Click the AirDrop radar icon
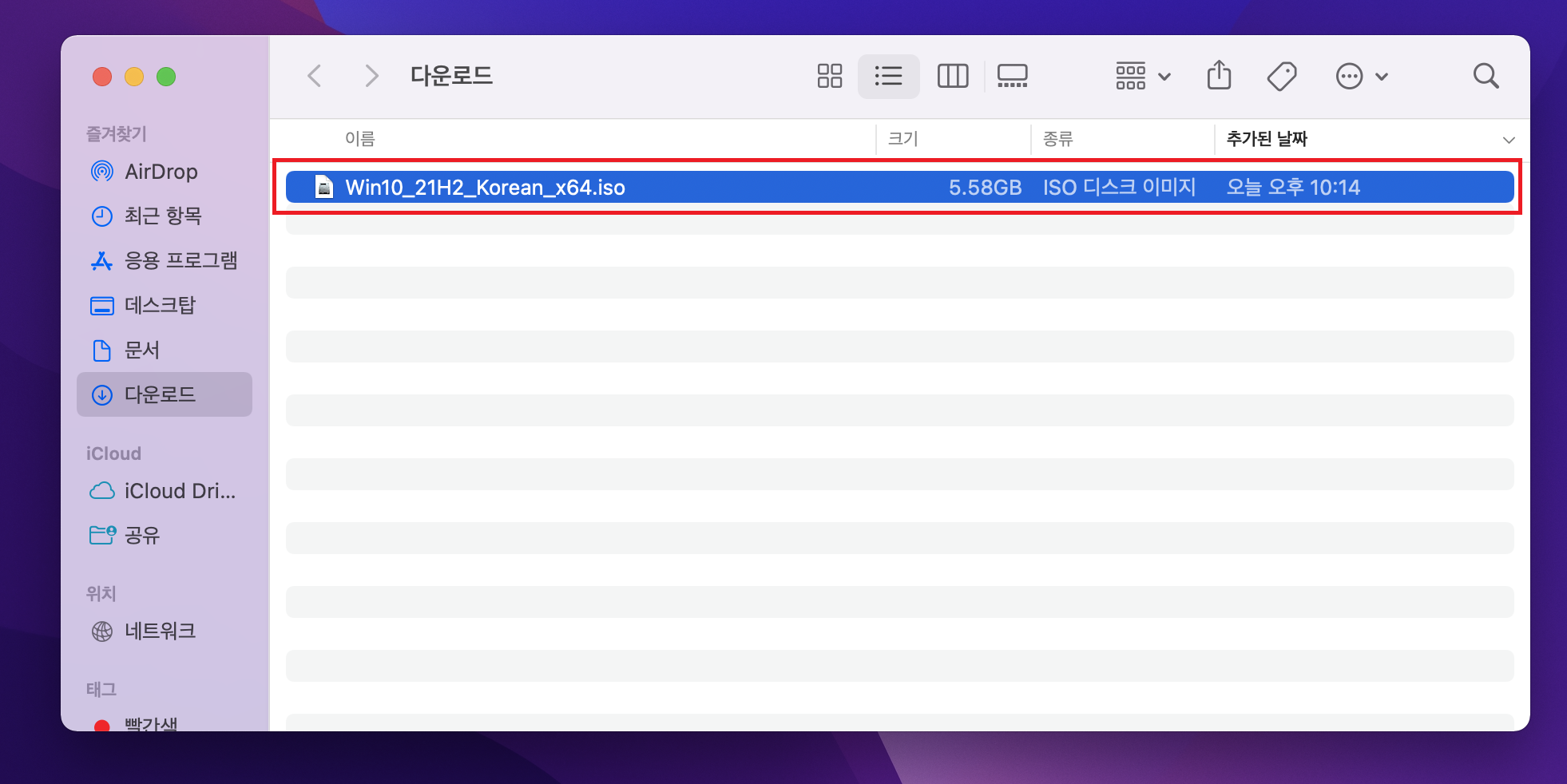Viewport: 1567px width, 784px height. pos(102,171)
